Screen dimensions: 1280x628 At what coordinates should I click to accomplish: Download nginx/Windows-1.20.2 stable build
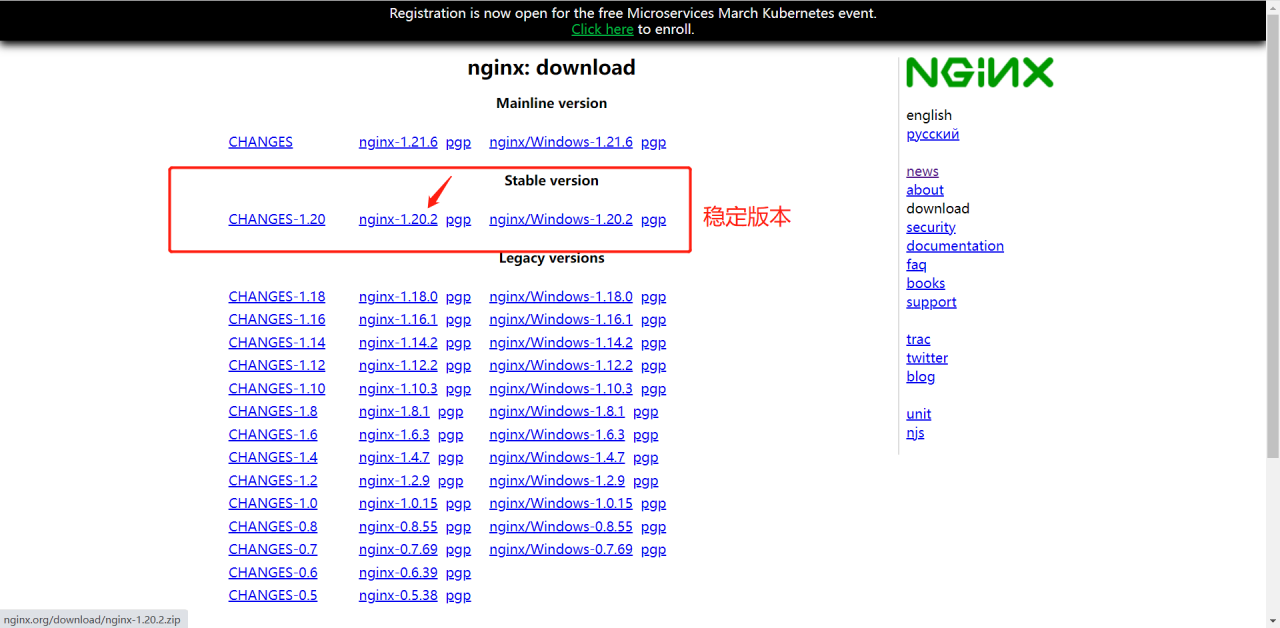(561, 219)
